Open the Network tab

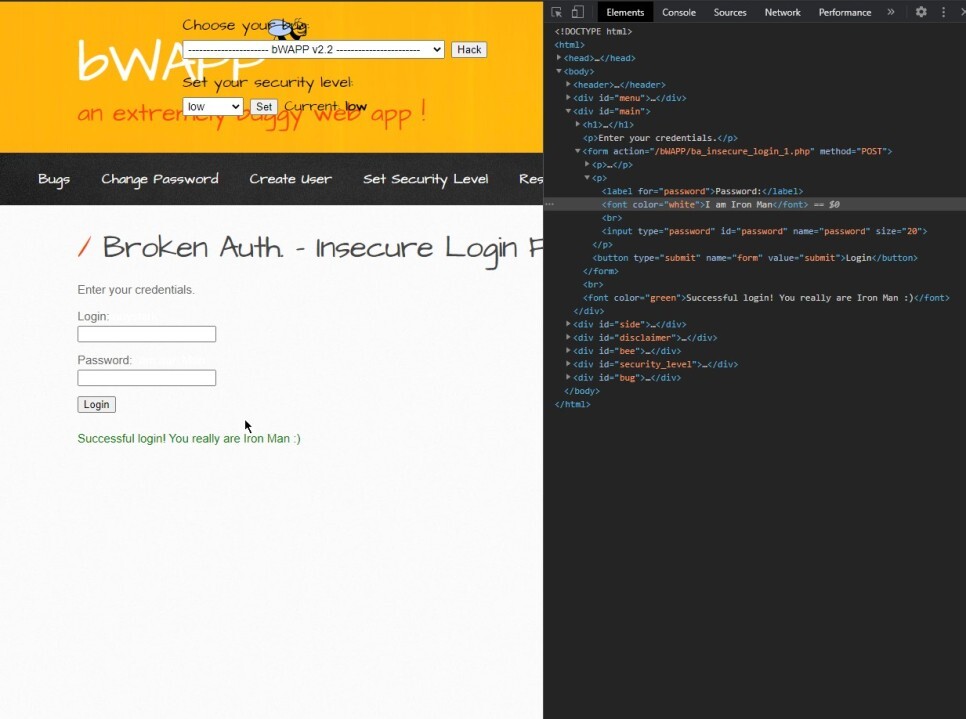782,12
